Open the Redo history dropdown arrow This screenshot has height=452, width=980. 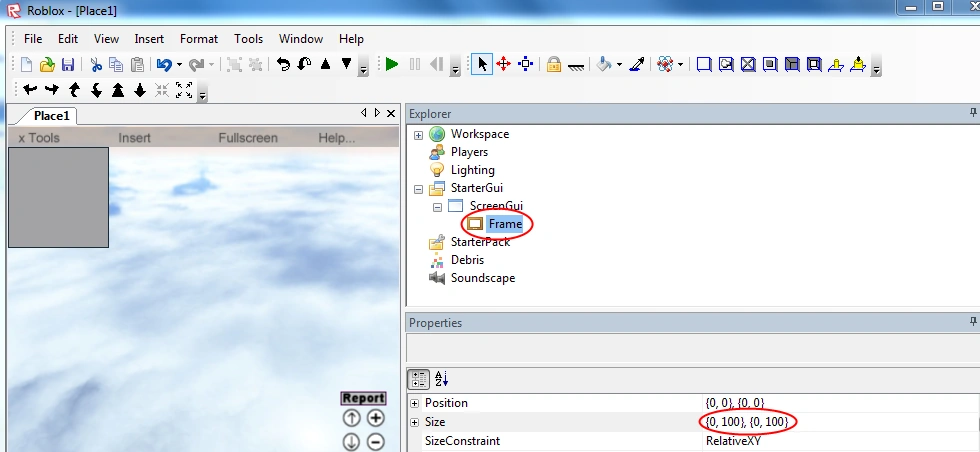pyautogui.click(x=212, y=64)
